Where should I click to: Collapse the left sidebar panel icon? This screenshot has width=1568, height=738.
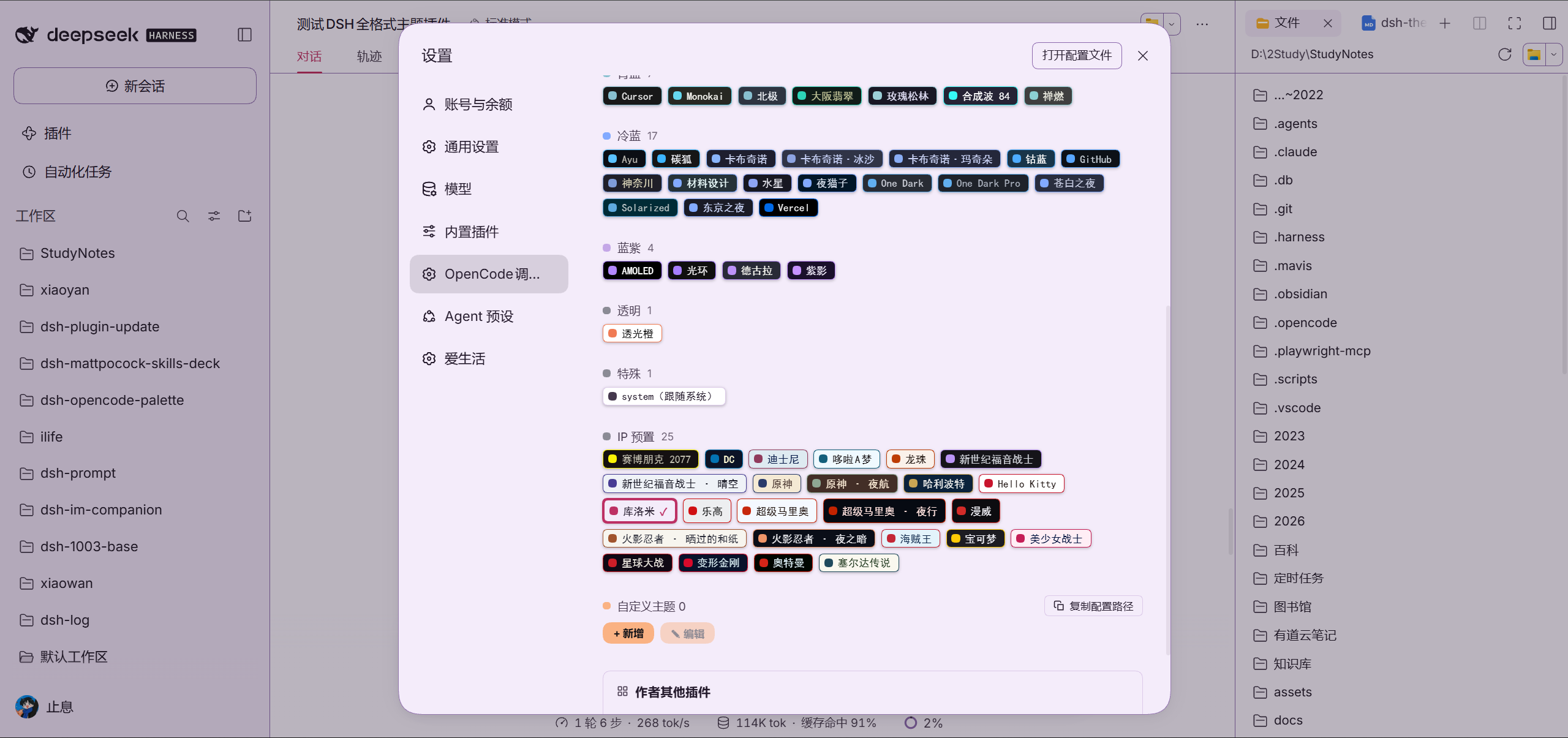click(x=244, y=35)
